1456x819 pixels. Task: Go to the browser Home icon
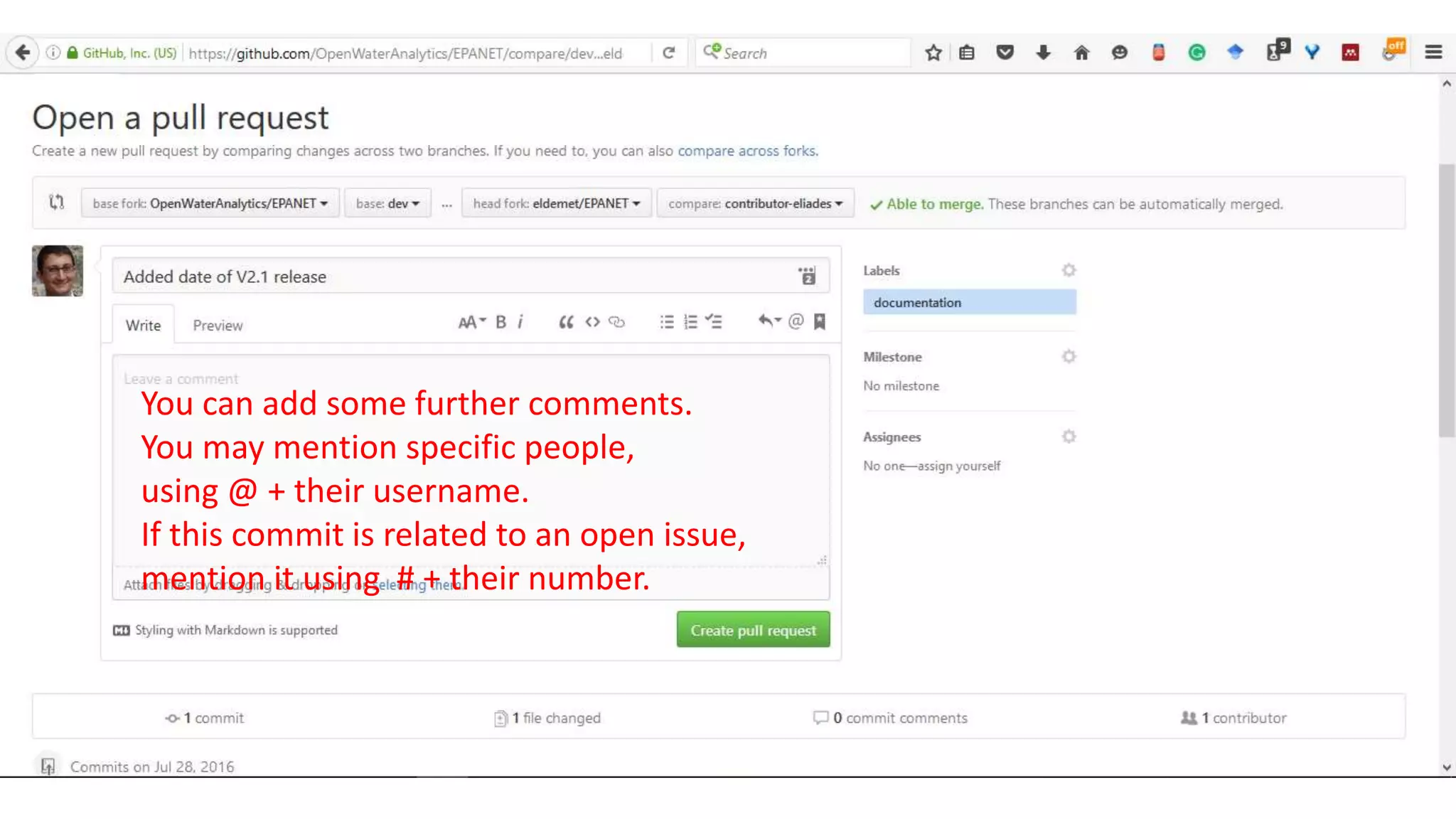click(x=1081, y=53)
